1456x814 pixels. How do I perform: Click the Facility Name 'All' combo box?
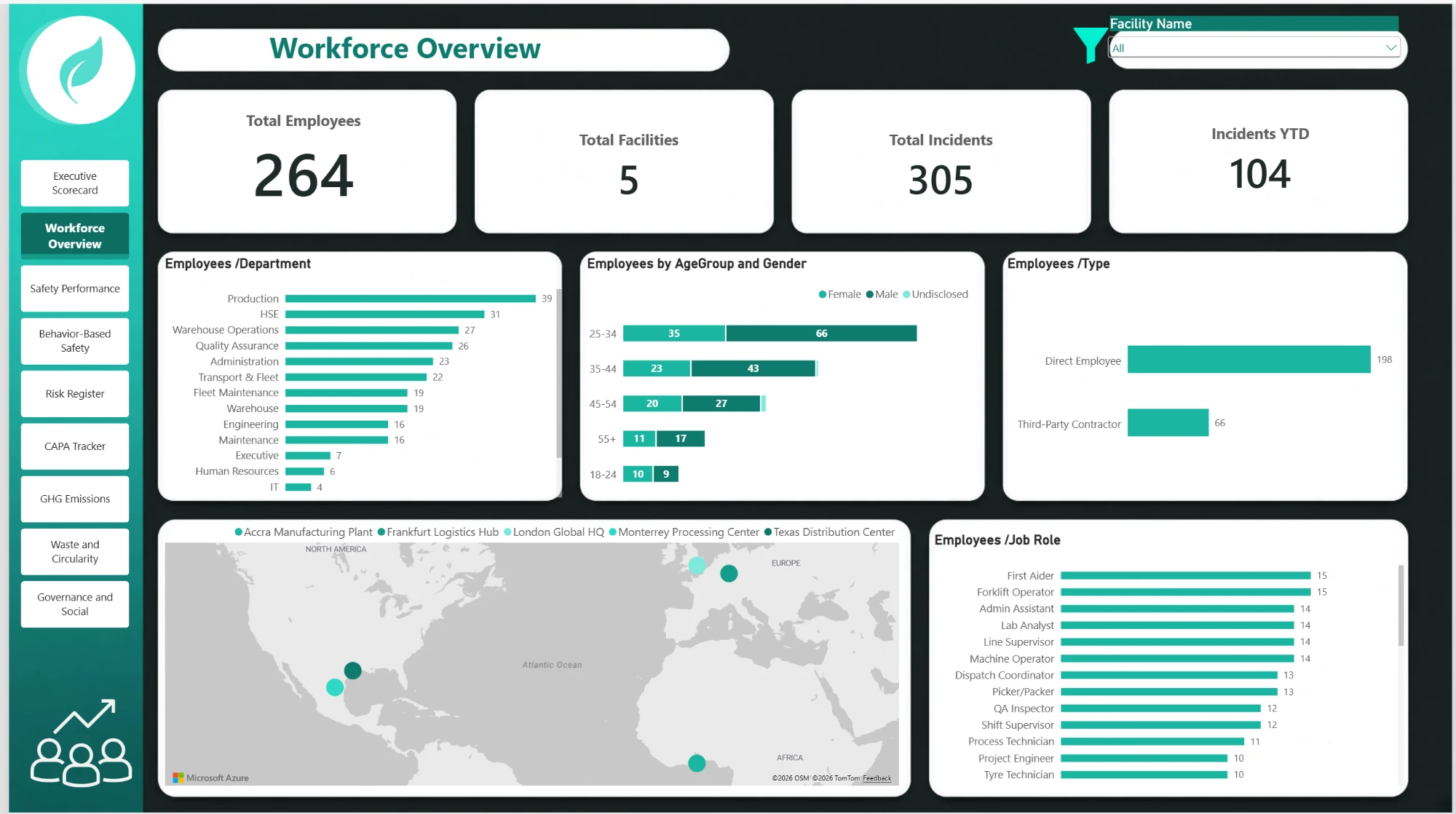pyautogui.click(x=1254, y=48)
